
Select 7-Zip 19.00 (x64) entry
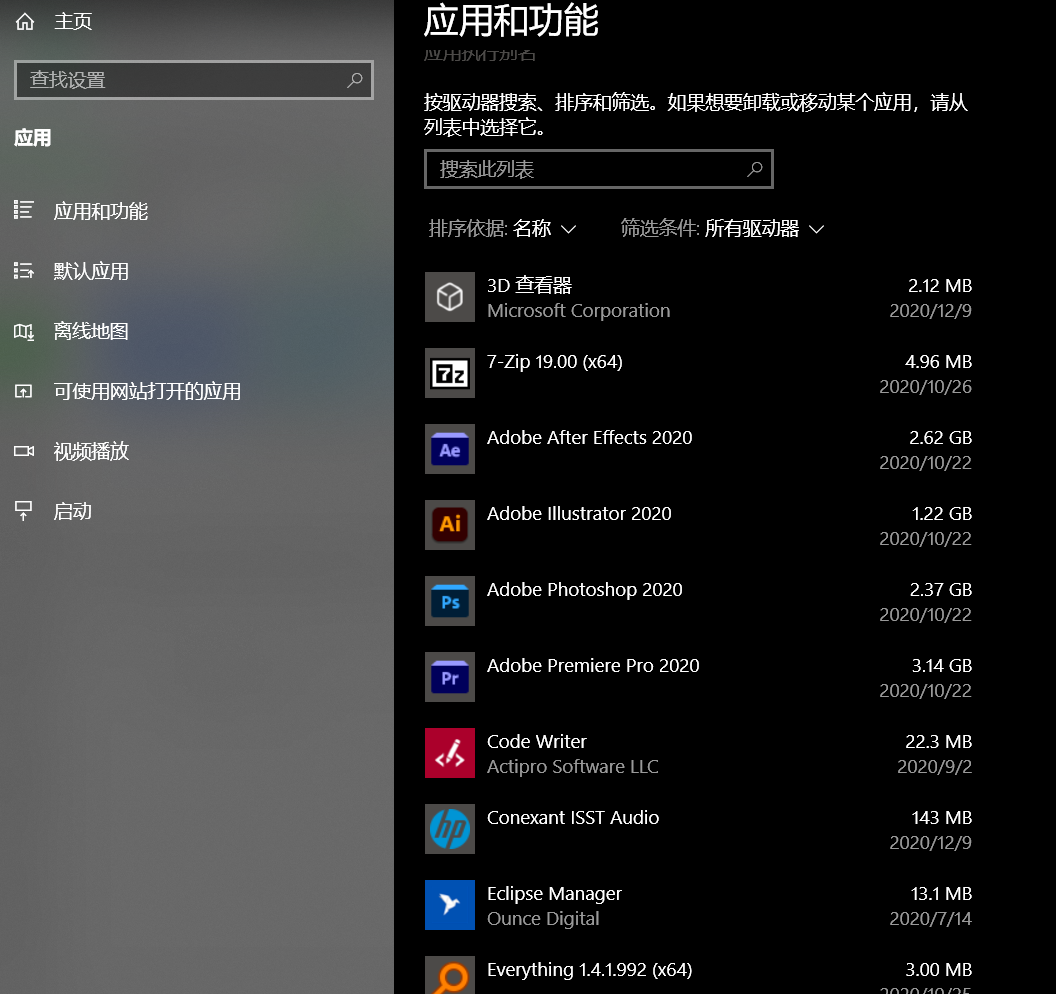point(698,373)
